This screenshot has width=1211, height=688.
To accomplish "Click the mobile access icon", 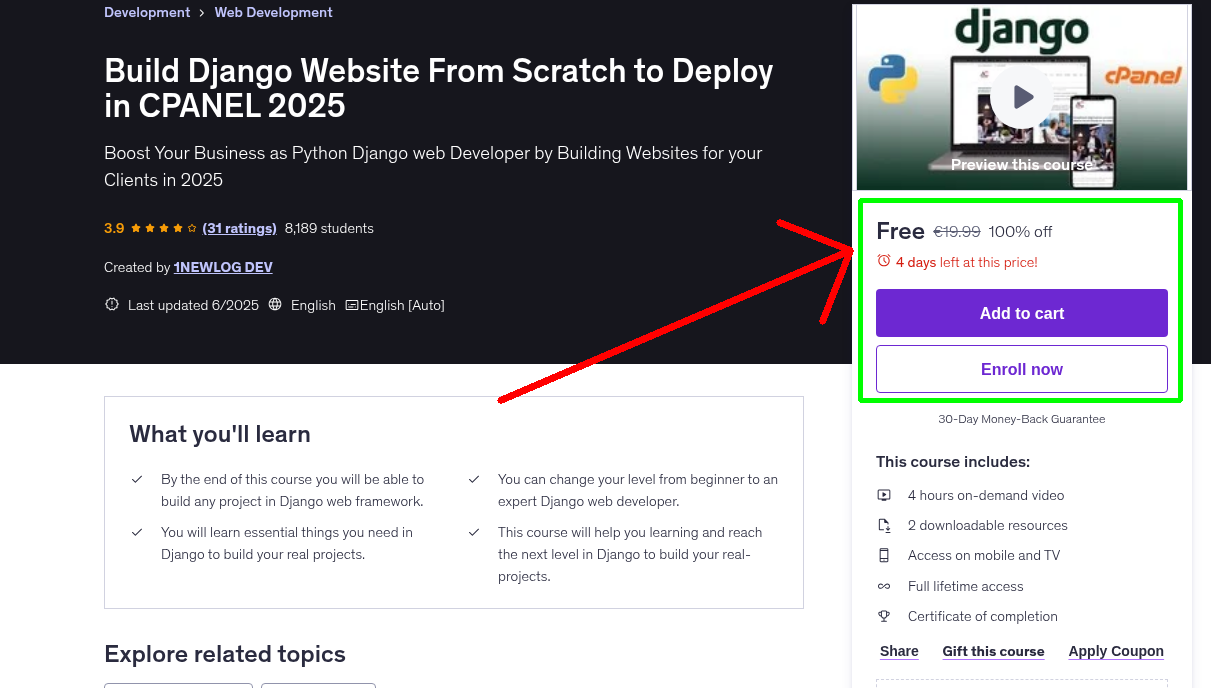I will [884, 555].
